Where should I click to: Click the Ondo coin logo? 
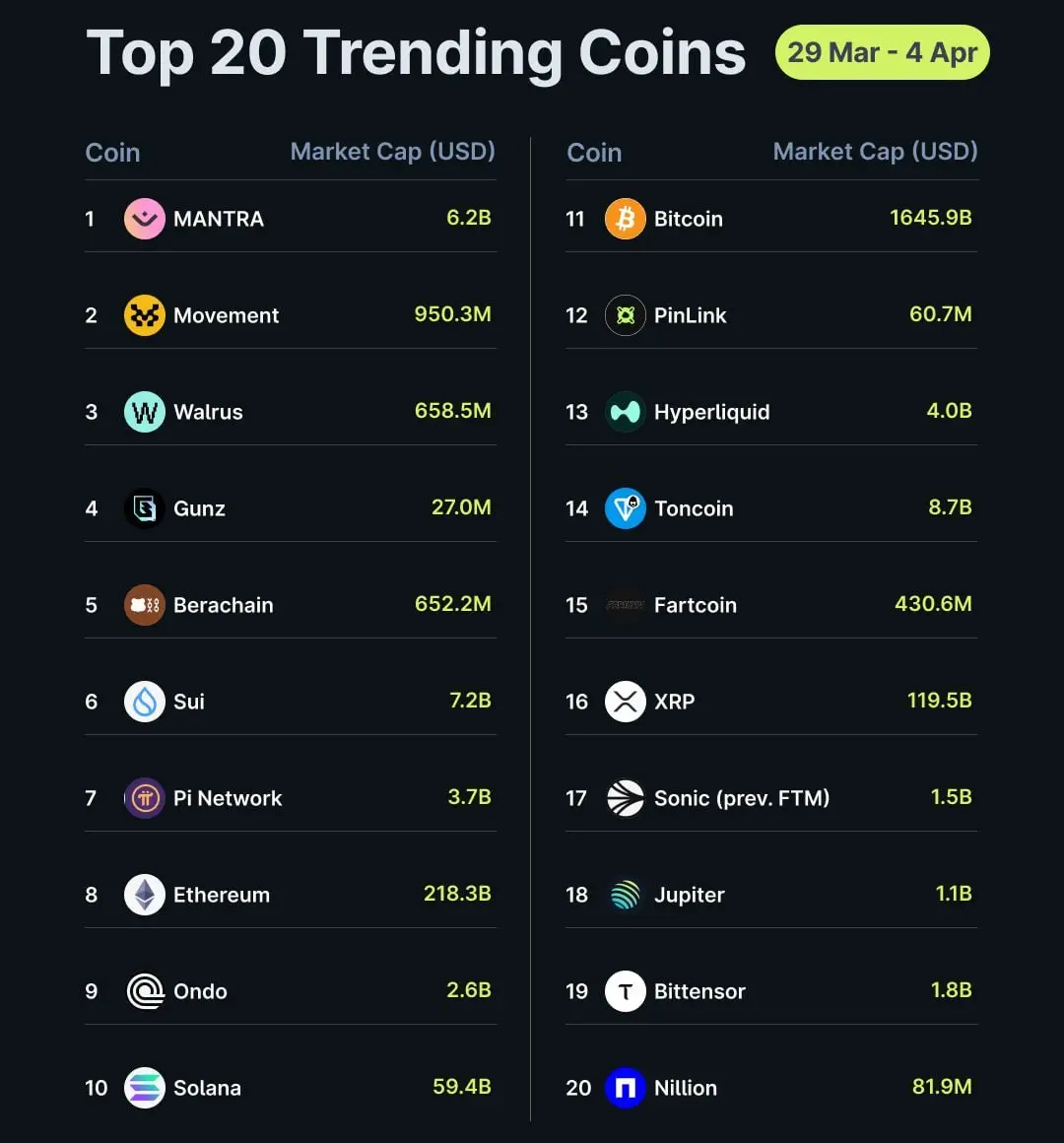click(144, 991)
